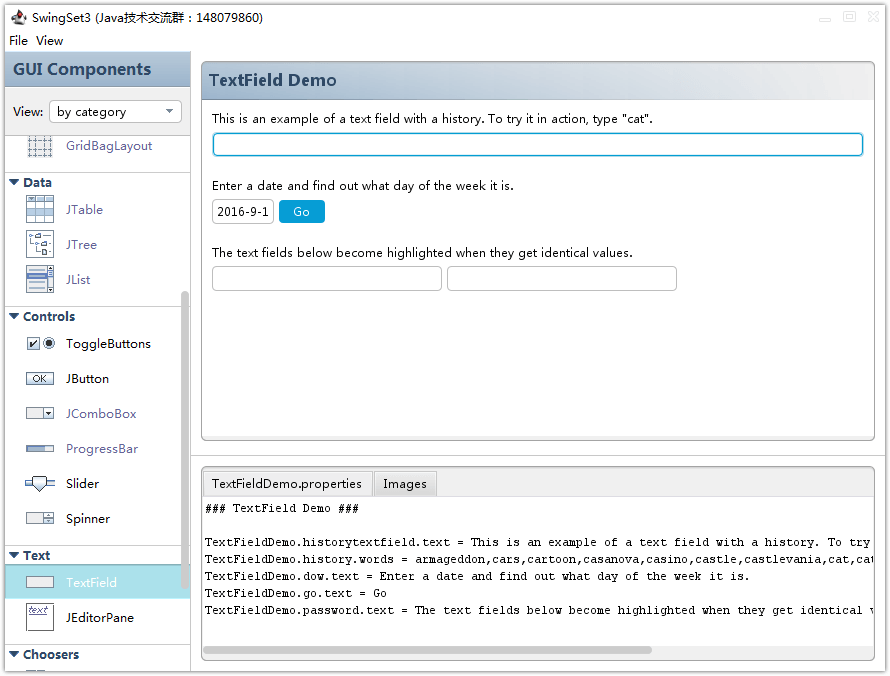The image size is (890, 676).
Task: Open the View menu
Action: click(49, 41)
